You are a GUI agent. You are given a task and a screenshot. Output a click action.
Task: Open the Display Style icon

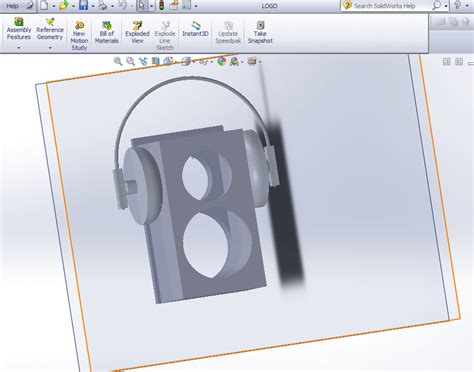tap(186, 61)
